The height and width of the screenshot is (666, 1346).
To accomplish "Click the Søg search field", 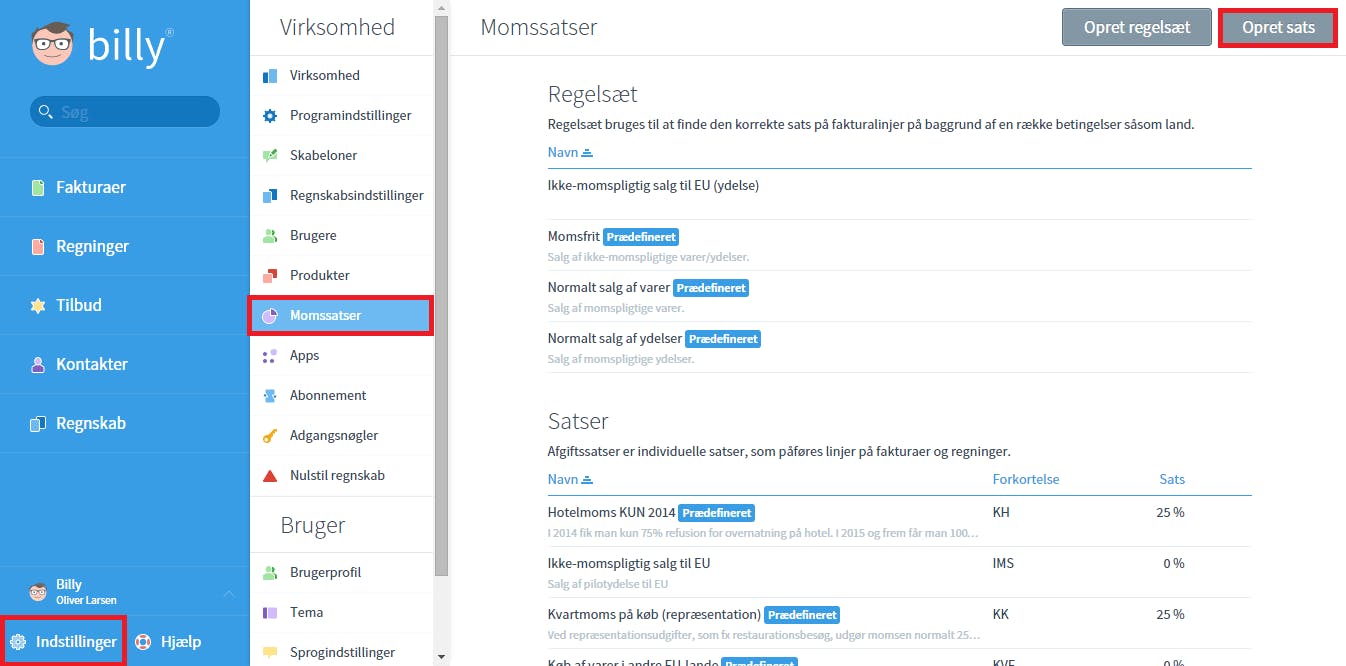I will tap(125, 112).
